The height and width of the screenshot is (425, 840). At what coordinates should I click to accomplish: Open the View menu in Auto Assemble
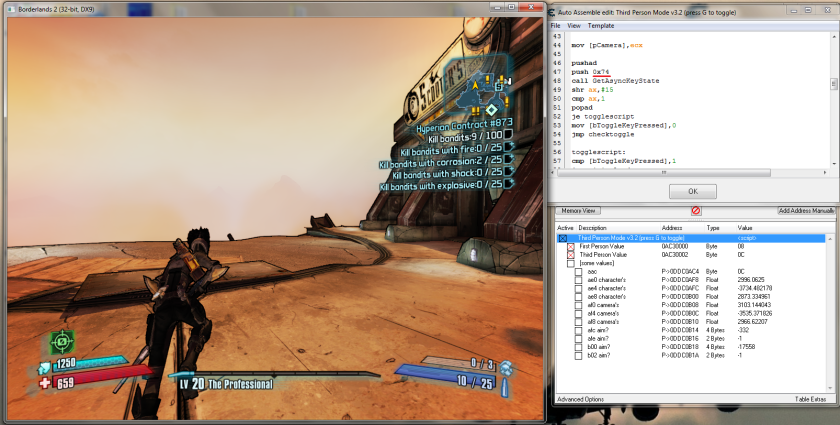click(x=574, y=26)
